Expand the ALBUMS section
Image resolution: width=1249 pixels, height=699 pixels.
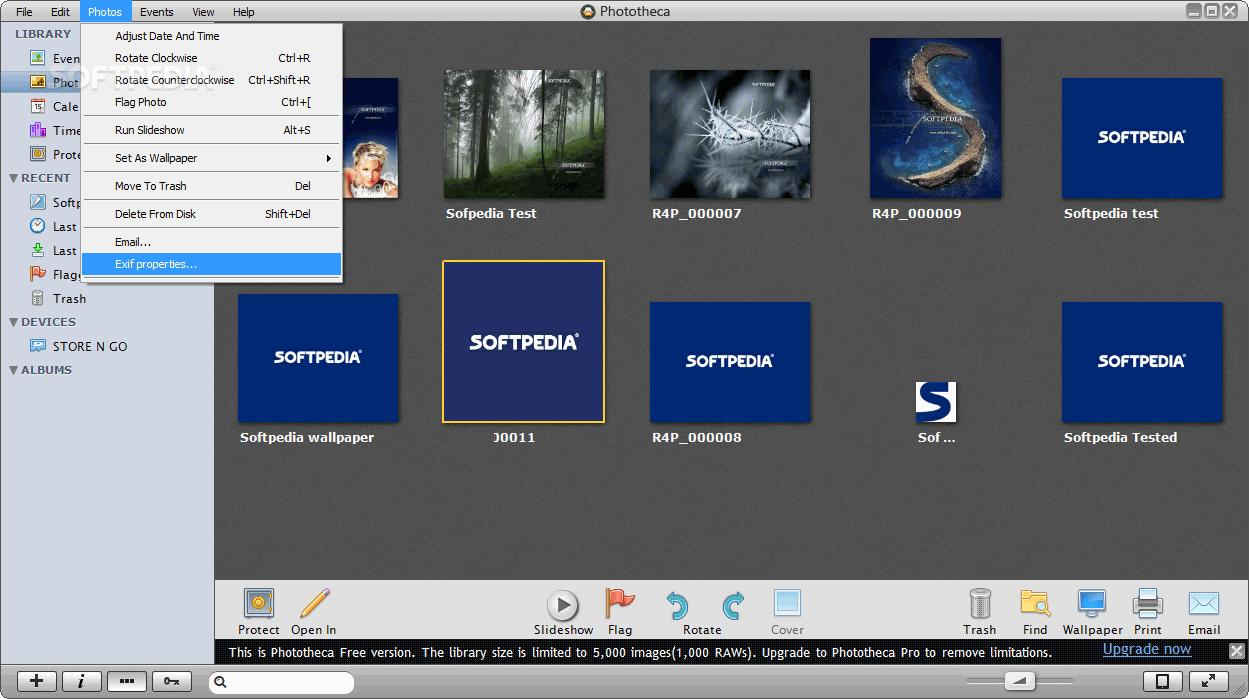click(14, 370)
